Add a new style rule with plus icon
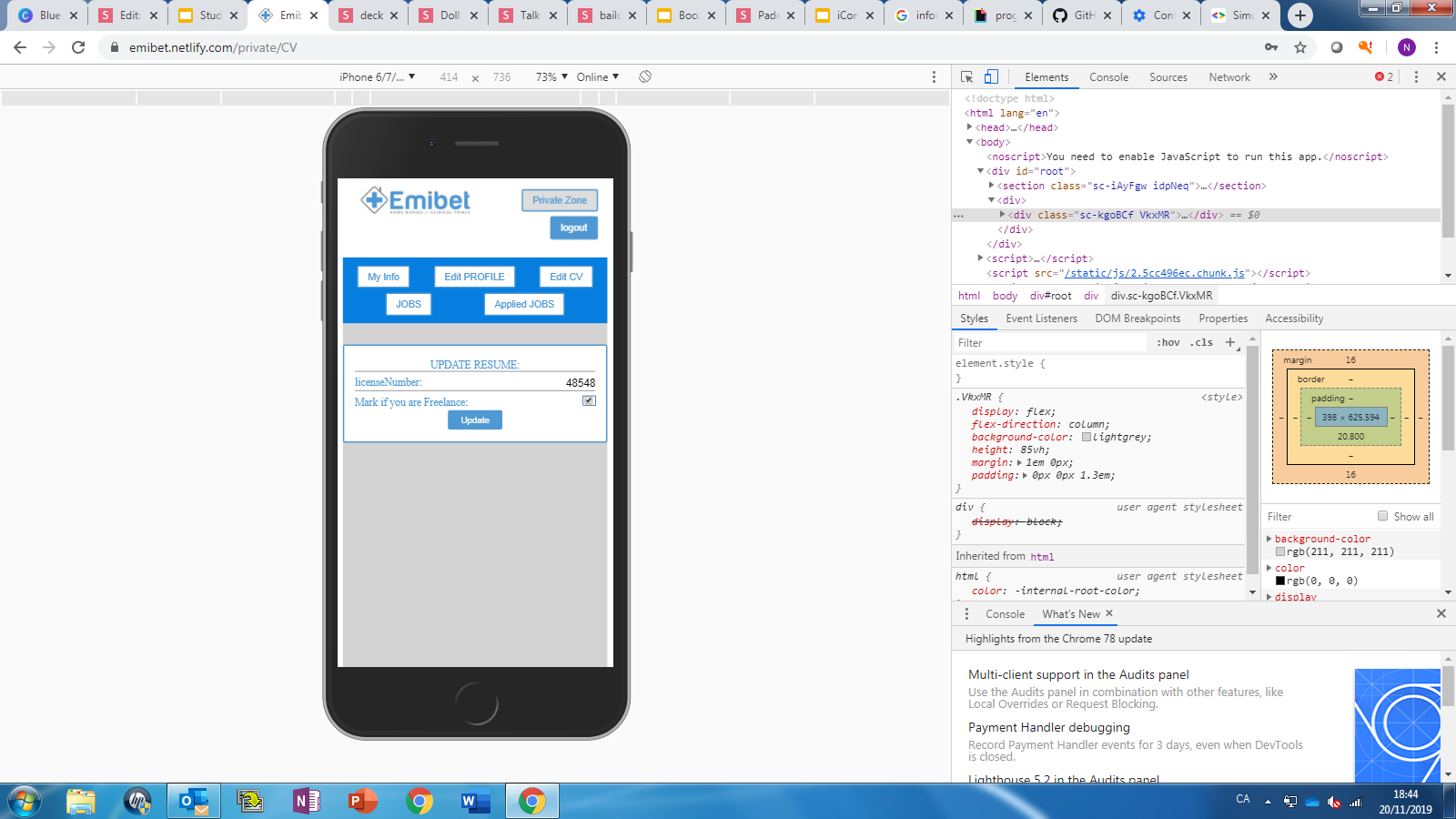 click(x=1230, y=342)
